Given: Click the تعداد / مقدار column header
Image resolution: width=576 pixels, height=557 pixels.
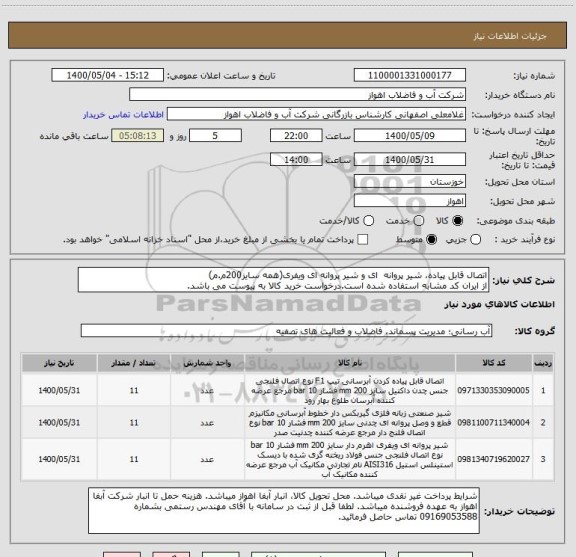Looking at the screenshot, I should pyautogui.click(x=134, y=363).
